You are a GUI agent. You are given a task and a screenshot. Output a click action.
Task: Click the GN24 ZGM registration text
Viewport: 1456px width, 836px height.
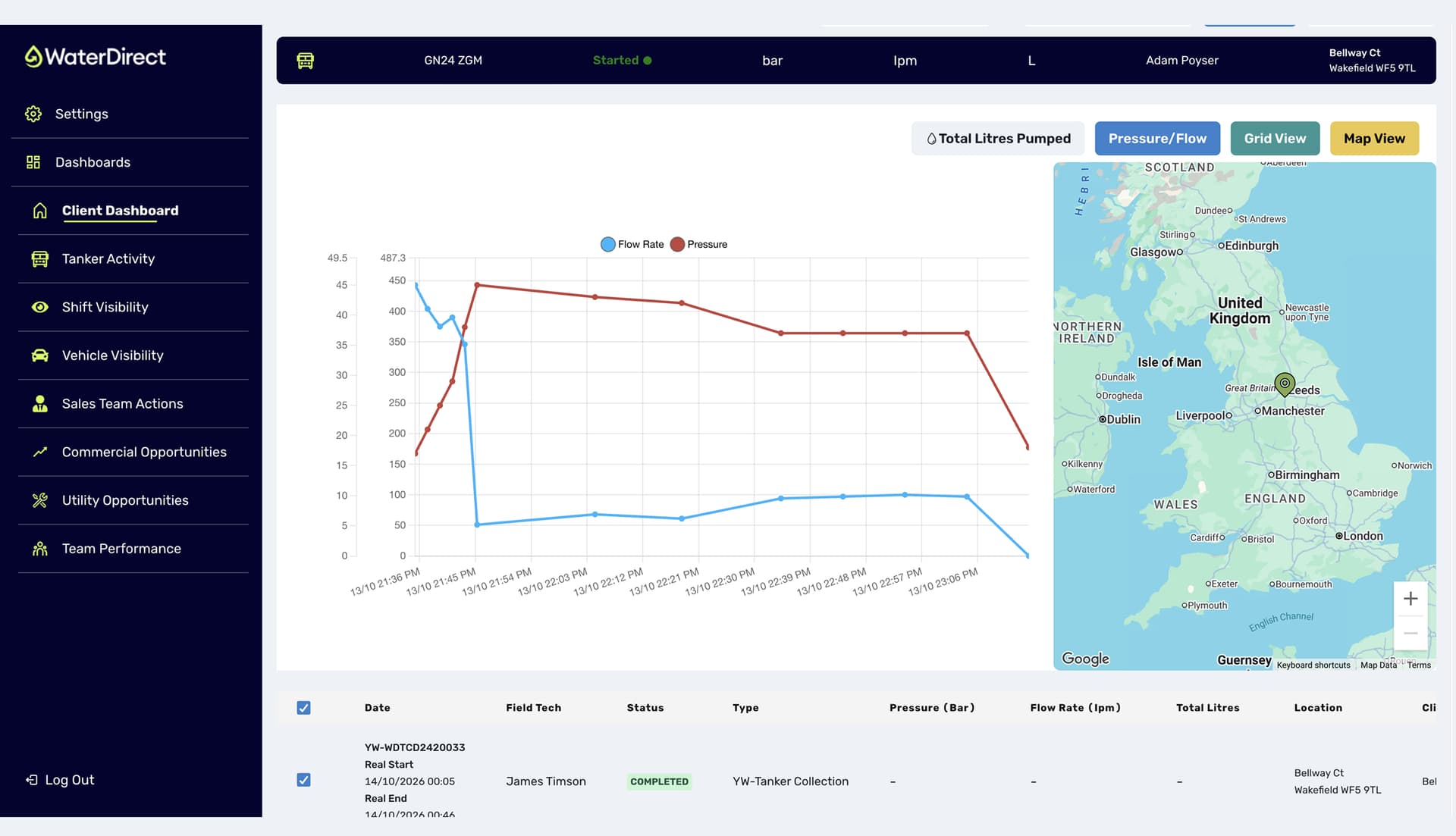453,61
